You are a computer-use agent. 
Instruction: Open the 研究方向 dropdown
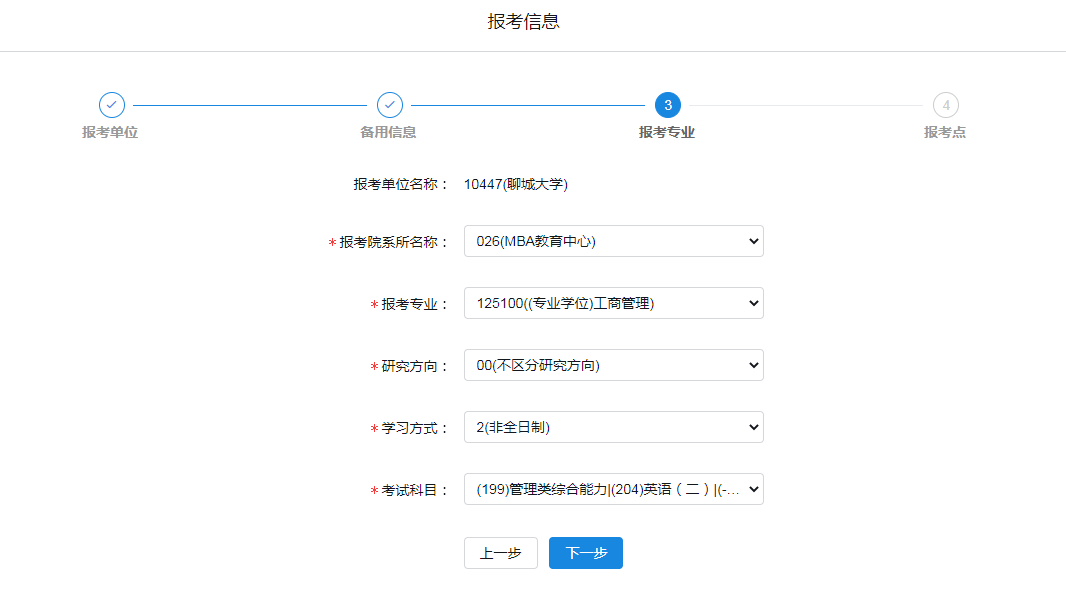614,365
